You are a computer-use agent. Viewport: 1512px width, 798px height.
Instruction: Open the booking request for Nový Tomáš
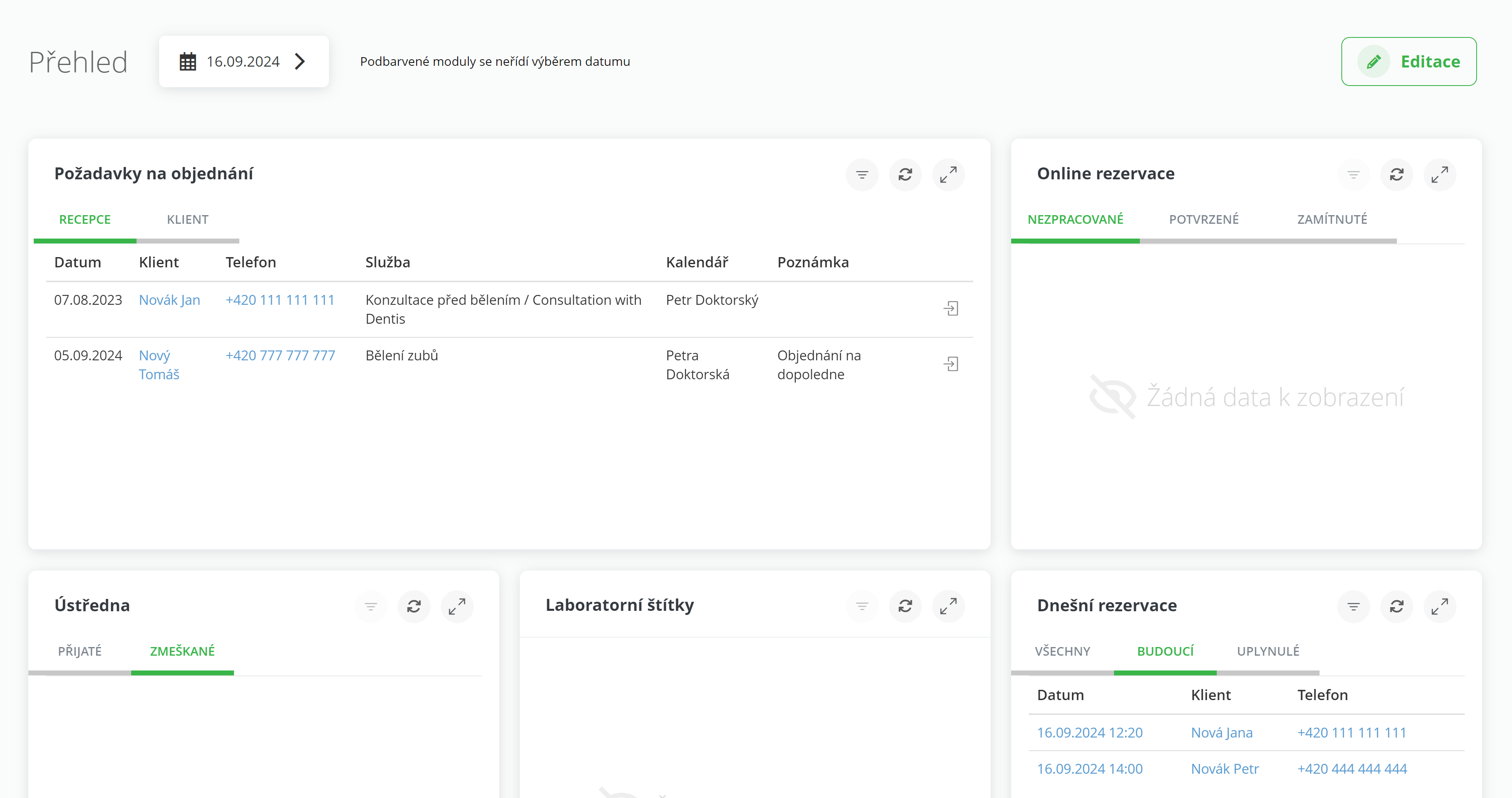pyautogui.click(x=951, y=364)
